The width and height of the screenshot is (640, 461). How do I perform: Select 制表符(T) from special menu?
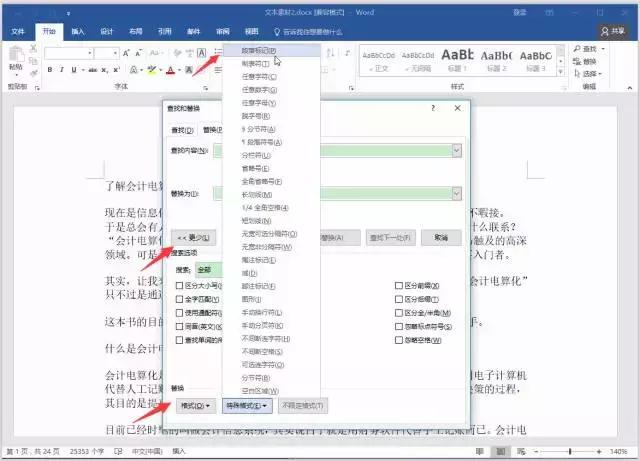tap(271, 64)
